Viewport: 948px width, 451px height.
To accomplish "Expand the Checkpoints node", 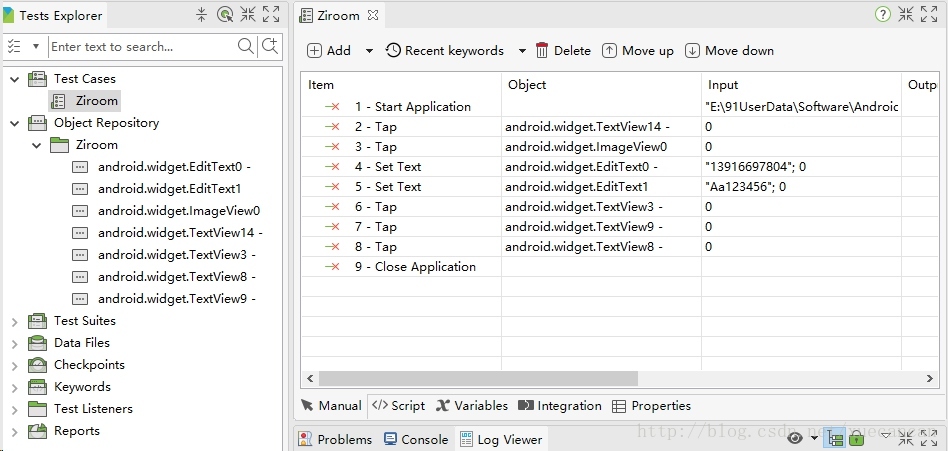I will (15, 366).
